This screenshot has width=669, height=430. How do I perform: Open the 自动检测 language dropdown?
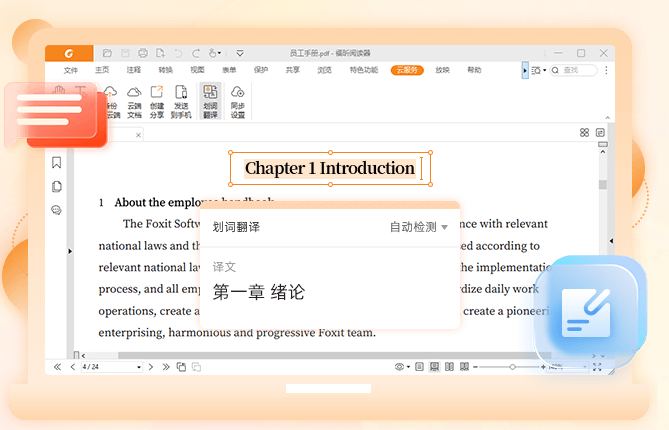pos(419,227)
